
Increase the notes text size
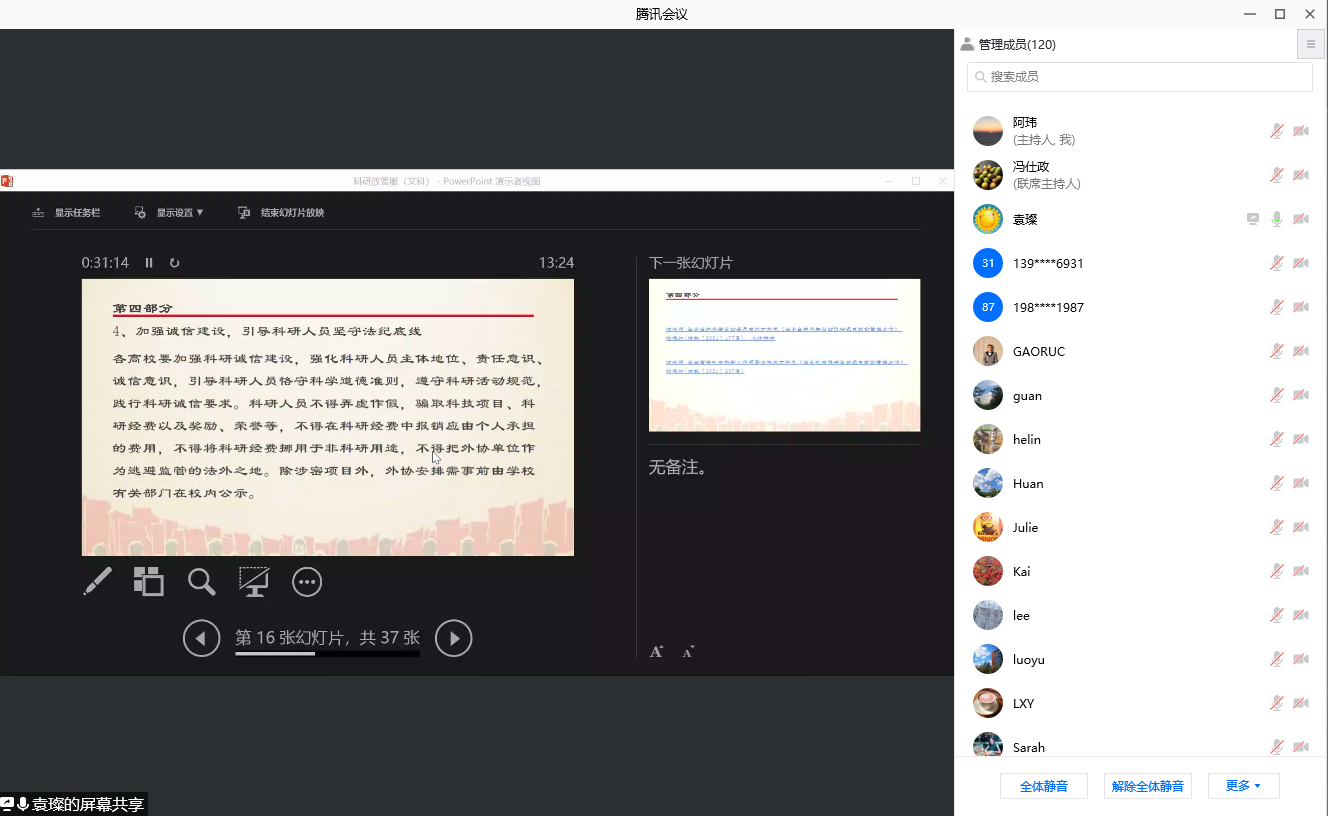(x=657, y=652)
